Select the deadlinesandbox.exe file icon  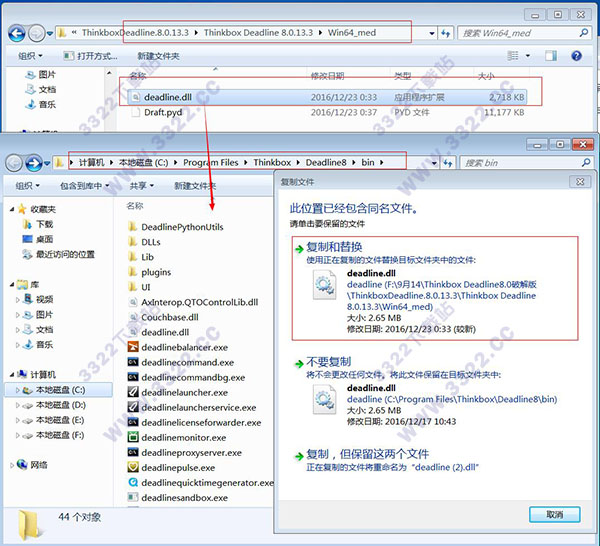click(132, 497)
